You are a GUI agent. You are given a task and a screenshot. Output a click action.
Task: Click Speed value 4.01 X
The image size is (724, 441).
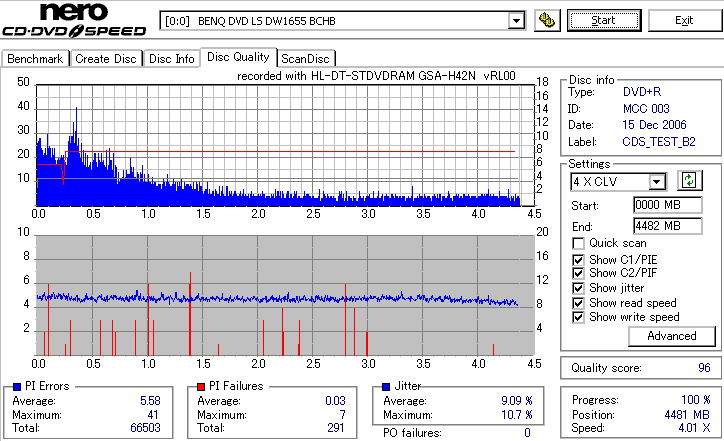pos(694,428)
